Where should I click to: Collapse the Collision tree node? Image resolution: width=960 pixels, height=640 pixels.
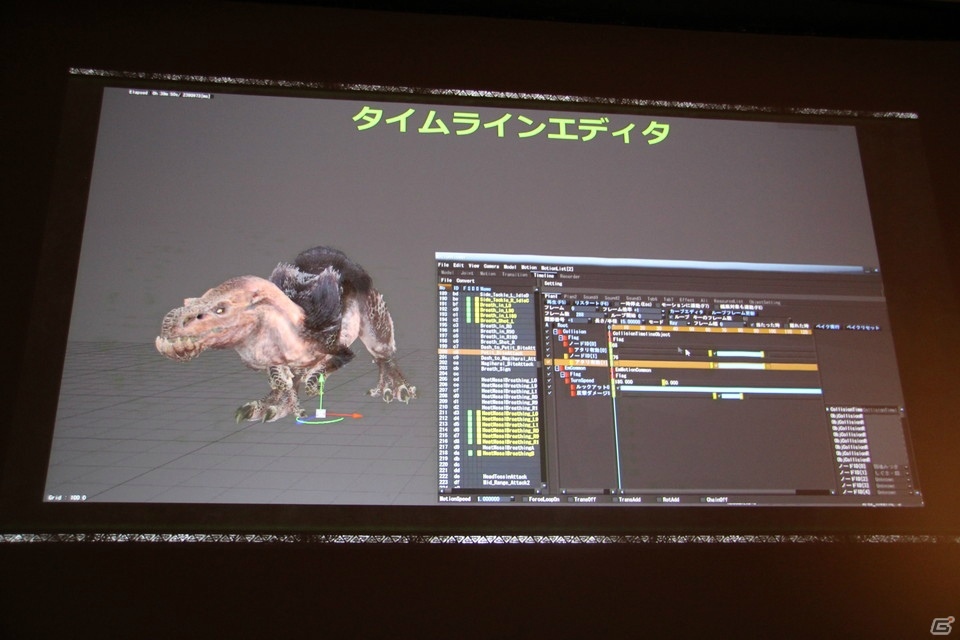(x=555, y=332)
